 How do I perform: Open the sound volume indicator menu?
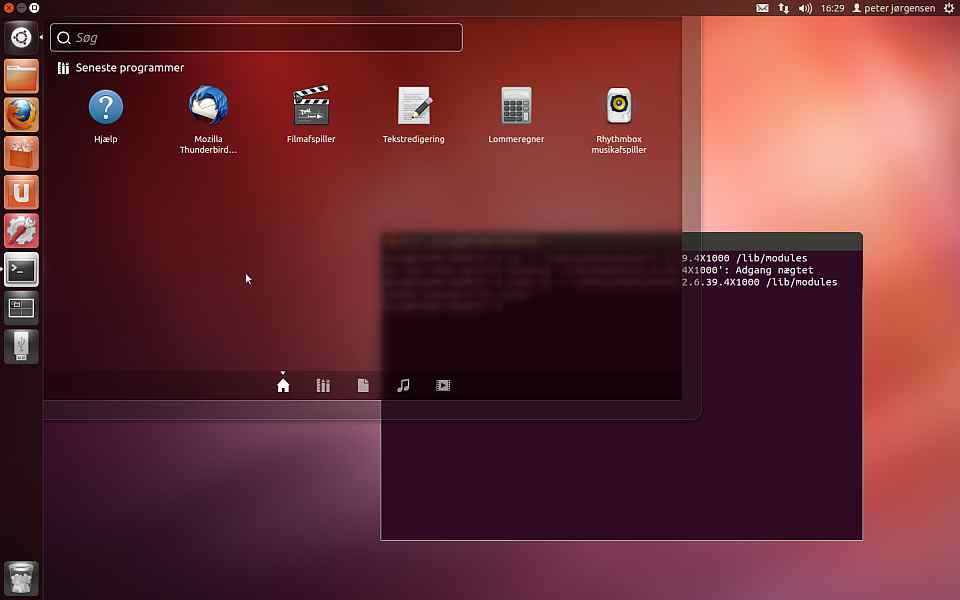(x=806, y=8)
